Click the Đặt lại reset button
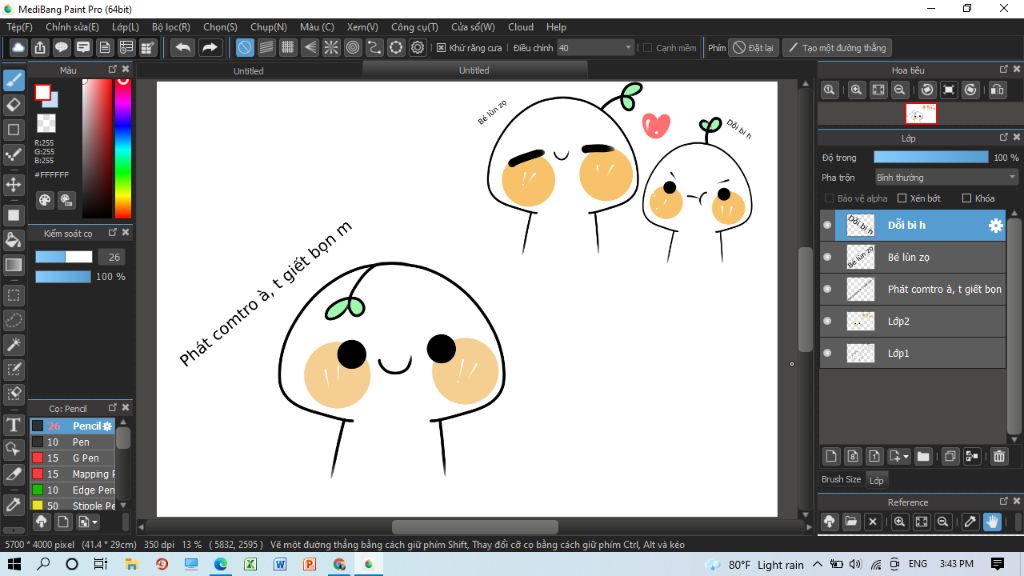Screen dimensions: 1024x576 coord(754,48)
